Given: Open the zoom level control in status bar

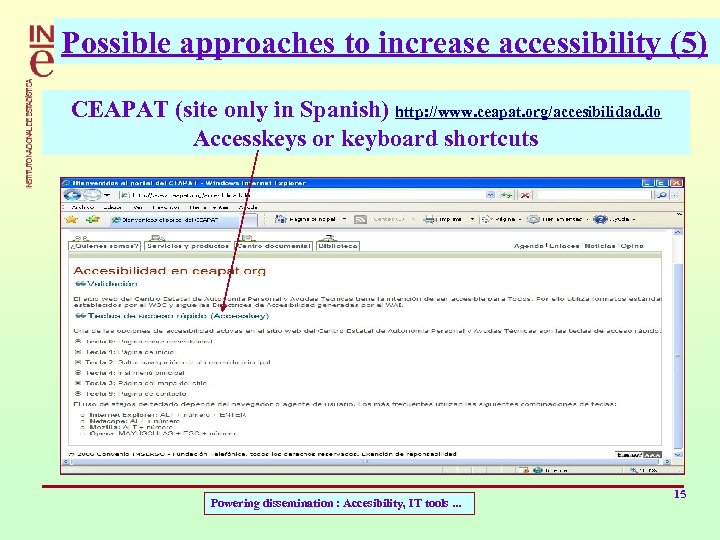Looking at the screenshot, I should 645,470.
